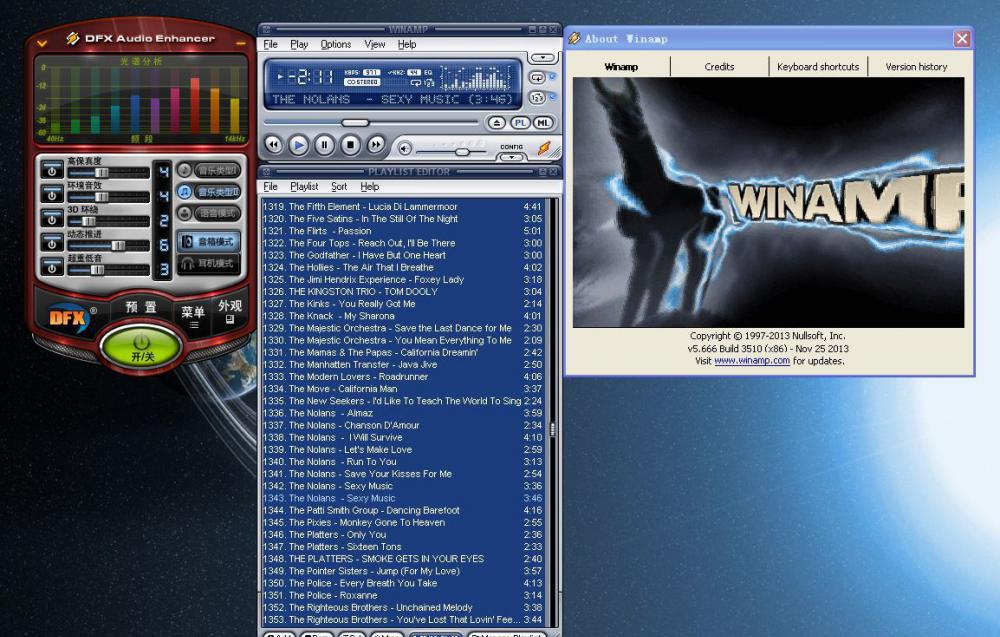The height and width of the screenshot is (637, 1000).
Task: Expand the CONFIG dropdown arrow in Winamp
Action: [x=511, y=157]
